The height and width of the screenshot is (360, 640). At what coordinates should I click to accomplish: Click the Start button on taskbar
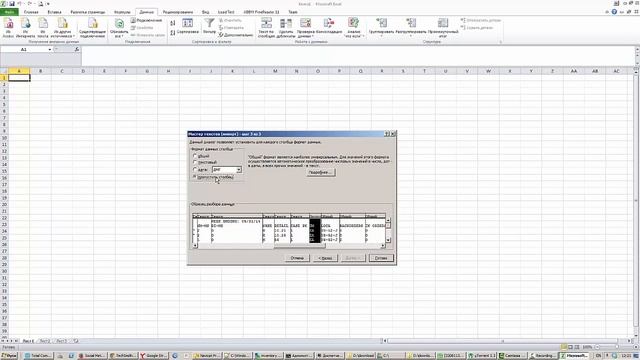coord(9,356)
